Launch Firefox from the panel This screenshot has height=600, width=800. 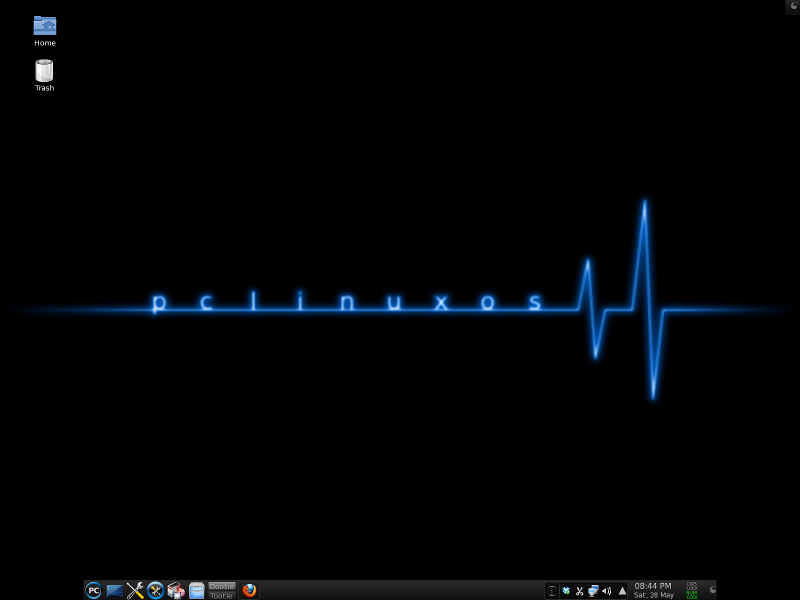[249, 590]
